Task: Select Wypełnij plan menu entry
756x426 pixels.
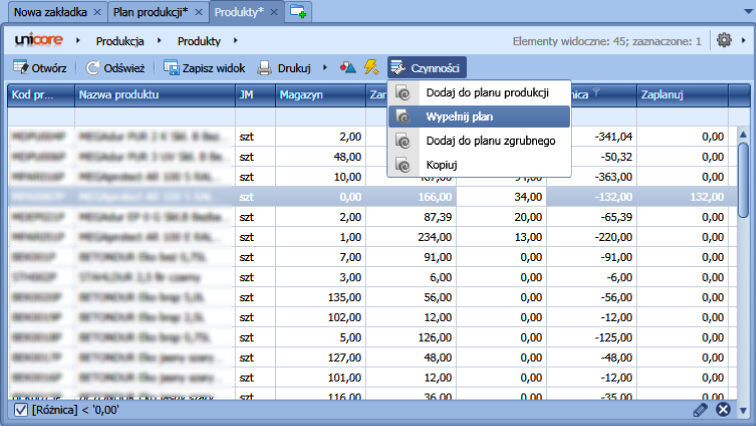Action: (x=459, y=117)
